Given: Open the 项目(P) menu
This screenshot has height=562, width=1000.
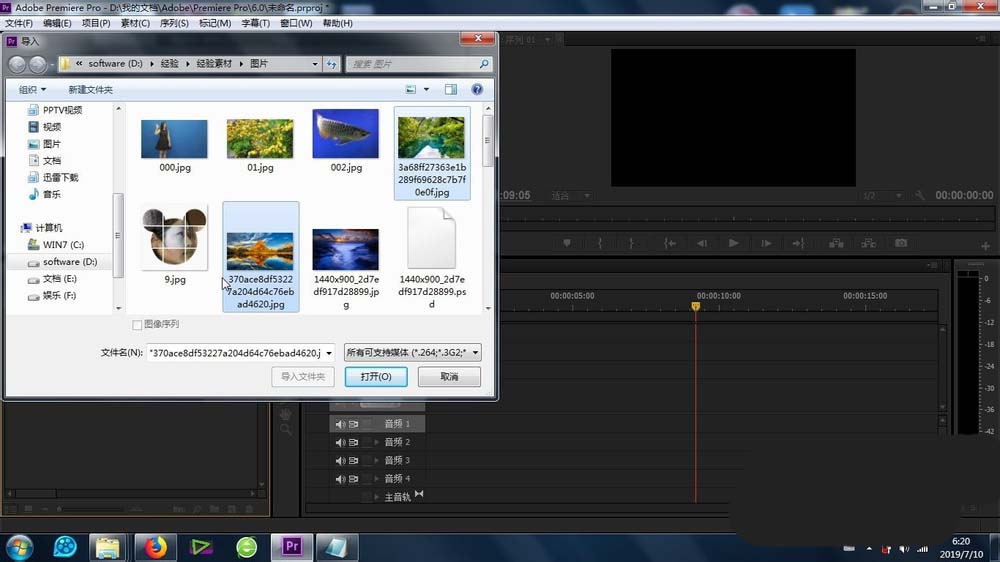Looking at the screenshot, I should (x=96, y=23).
